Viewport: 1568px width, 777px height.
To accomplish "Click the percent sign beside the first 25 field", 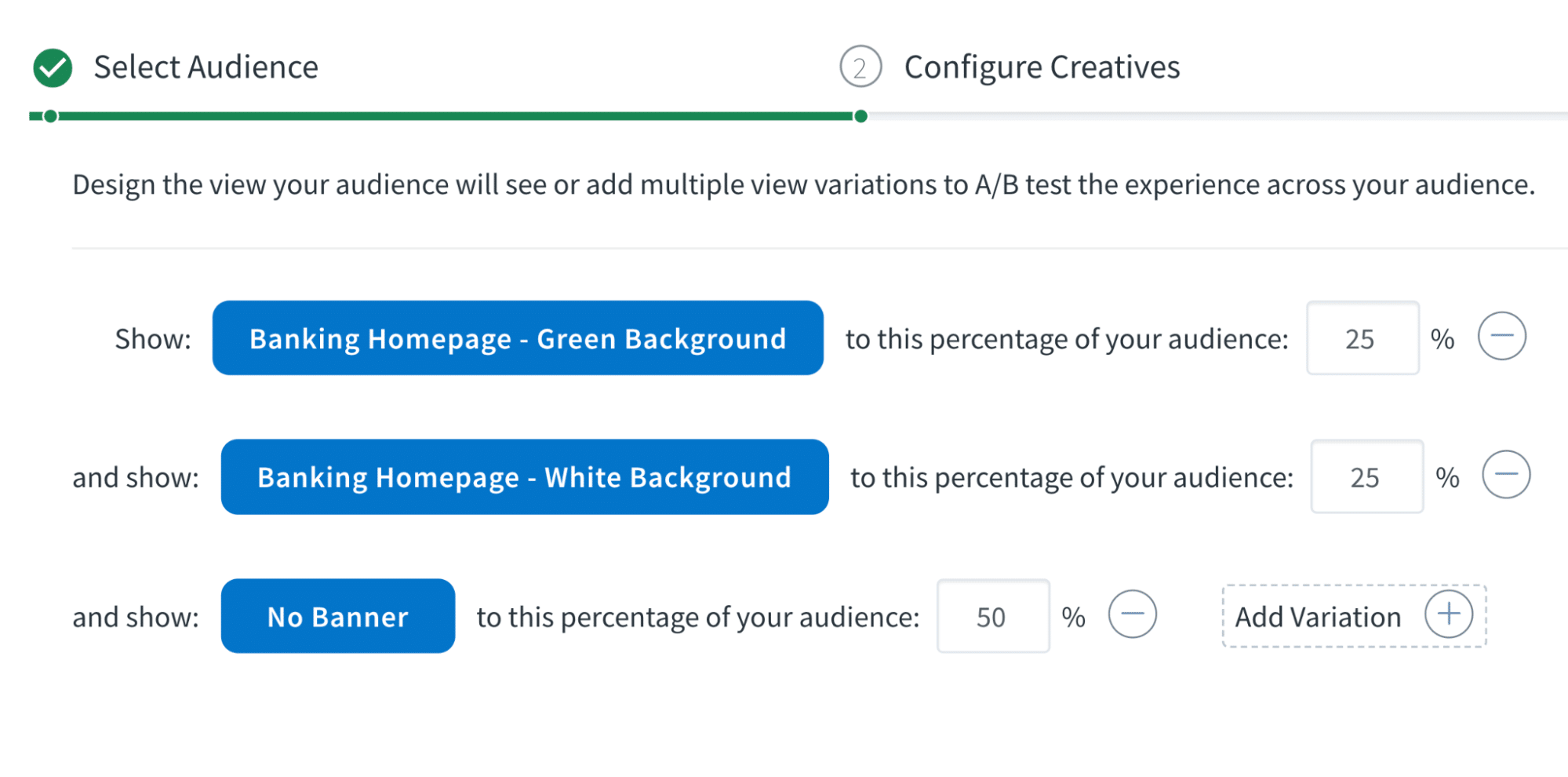I will click(1443, 338).
